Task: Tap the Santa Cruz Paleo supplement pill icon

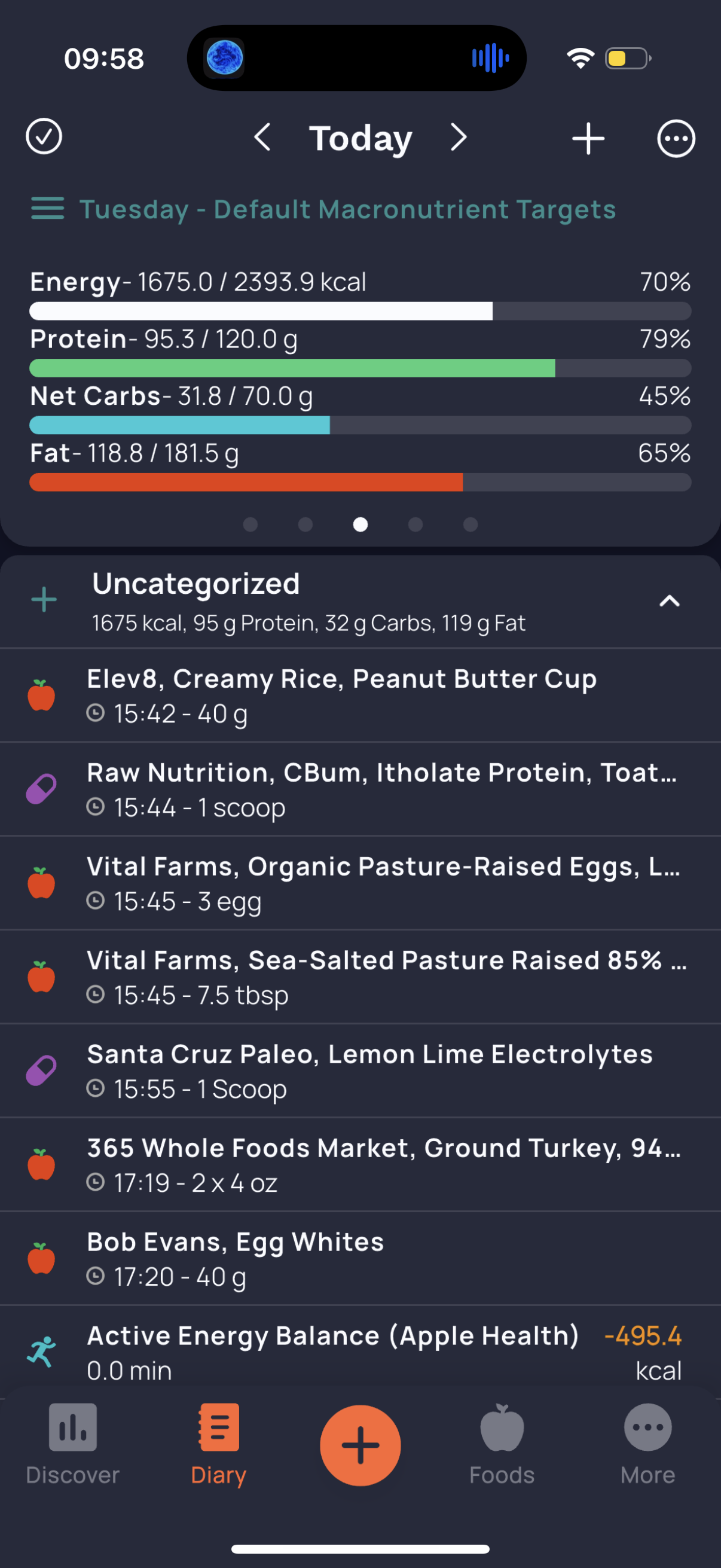Action: (x=41, y=1070)
